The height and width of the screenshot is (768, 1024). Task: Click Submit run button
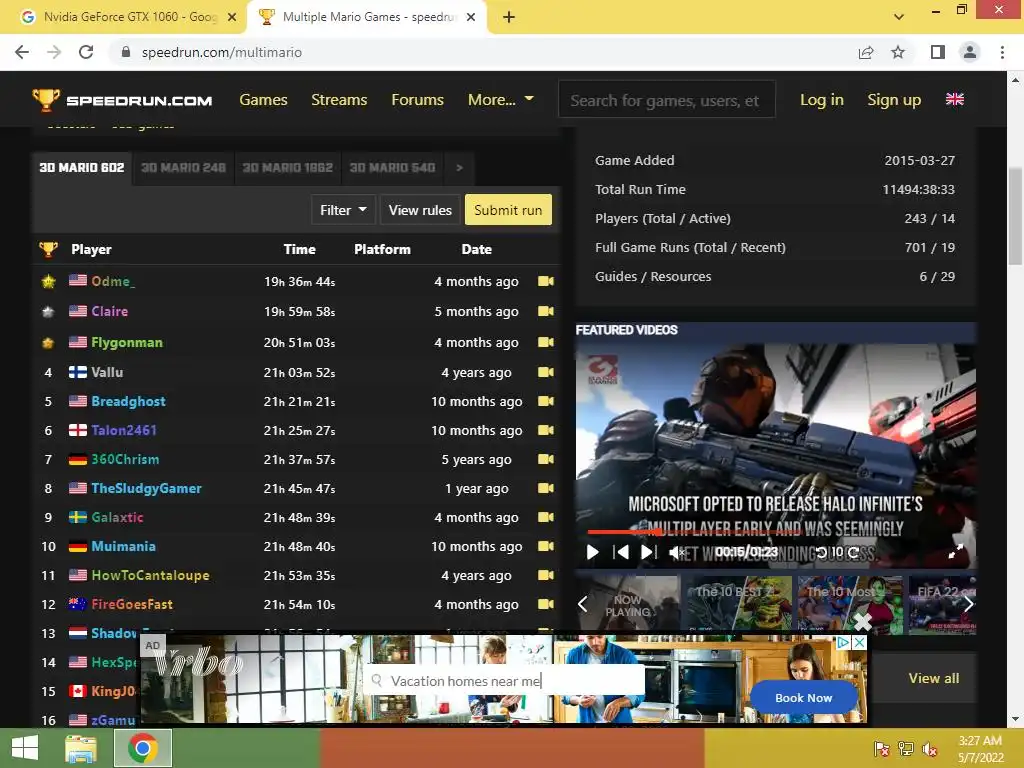pos(508,210)
